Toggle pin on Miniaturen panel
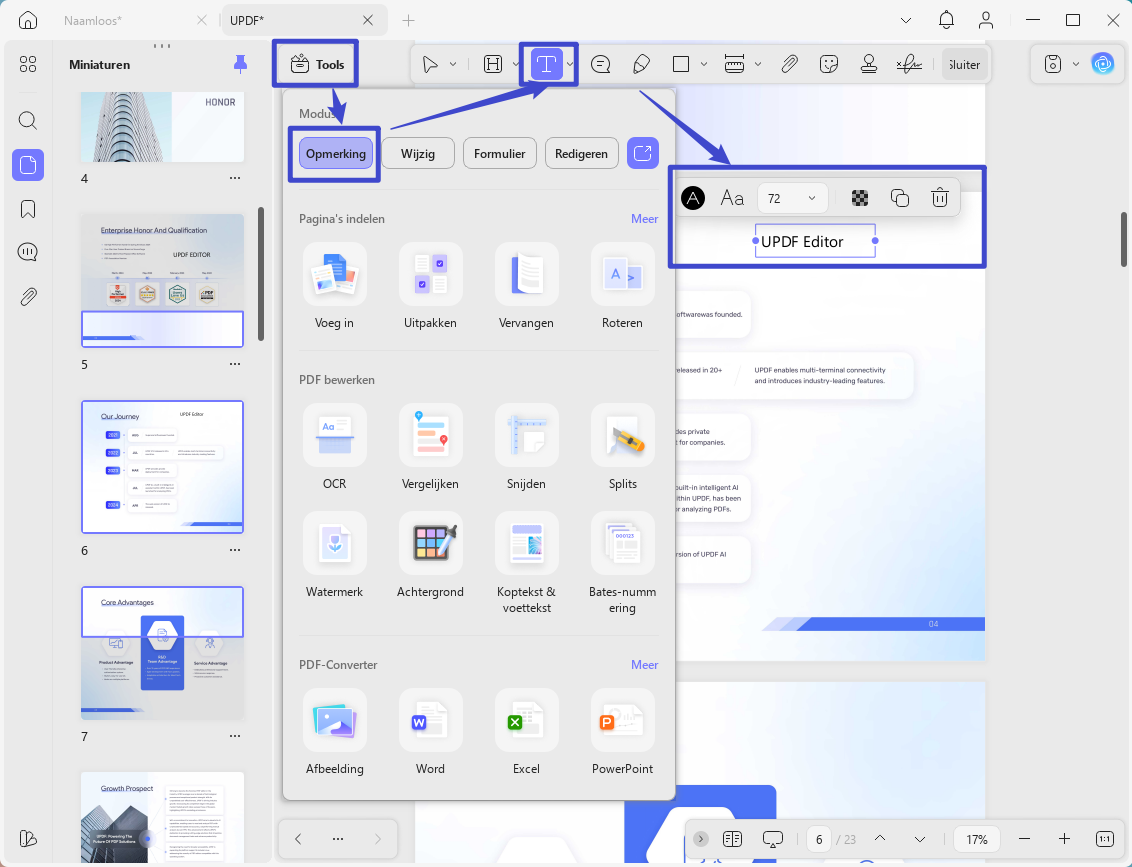The width and height of the screenshot is (1132, 867). click(x=240, y=64)
